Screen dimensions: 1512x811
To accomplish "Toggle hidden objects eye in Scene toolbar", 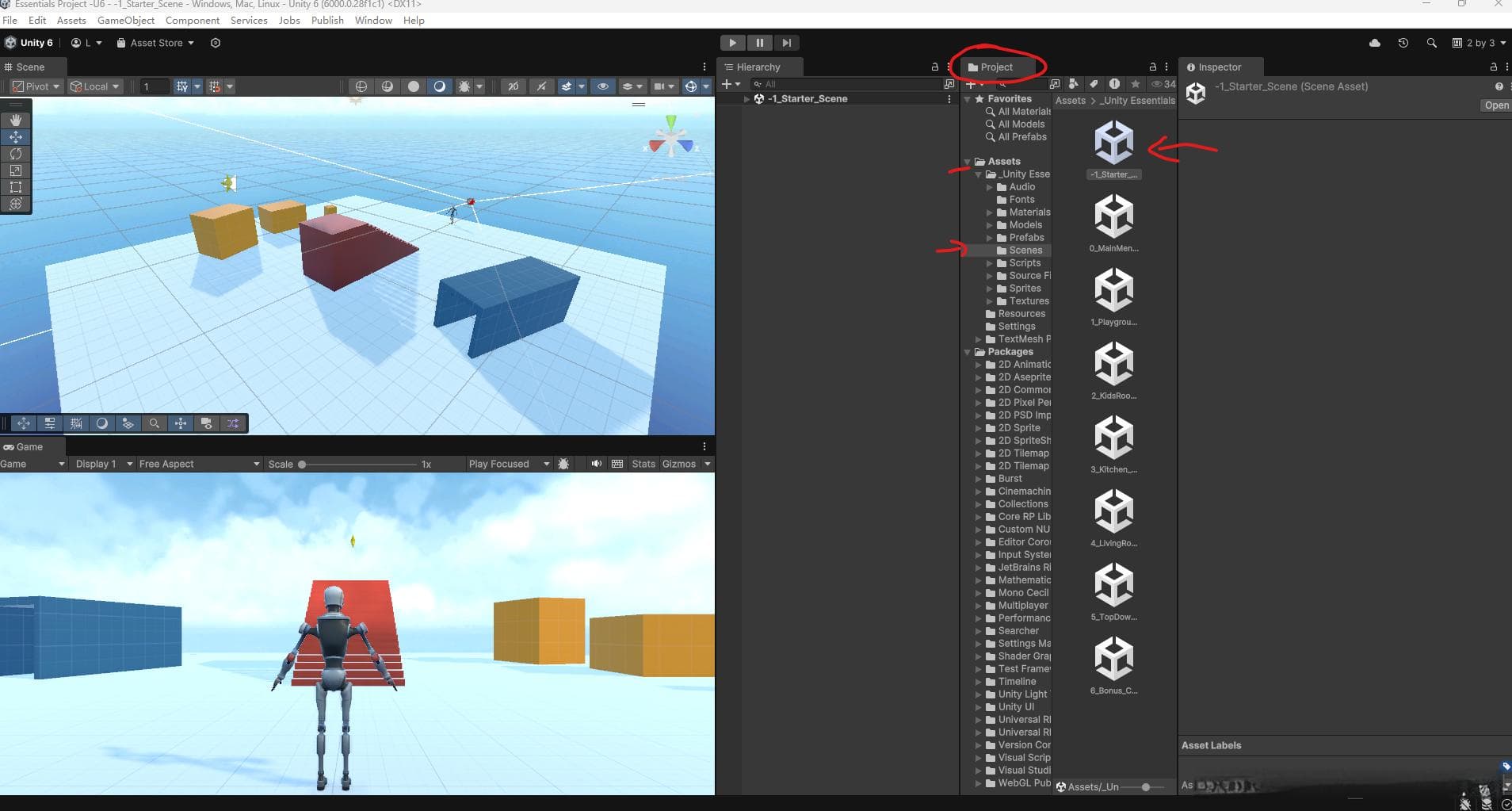I will tap(602, 86).
